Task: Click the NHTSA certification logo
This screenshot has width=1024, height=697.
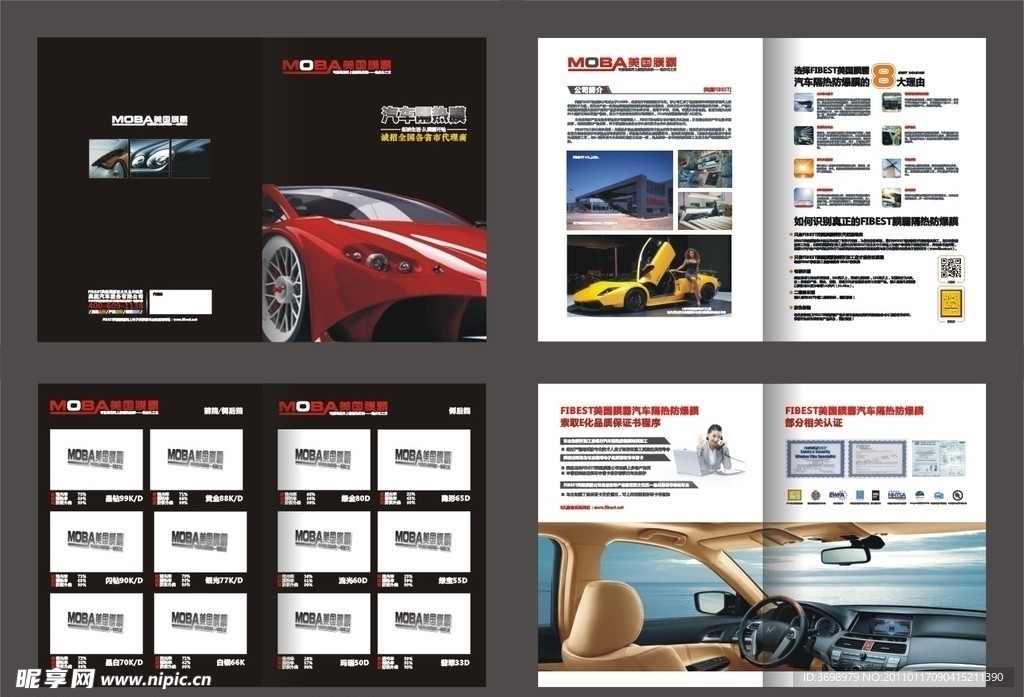Action: [x=896, y=495]
